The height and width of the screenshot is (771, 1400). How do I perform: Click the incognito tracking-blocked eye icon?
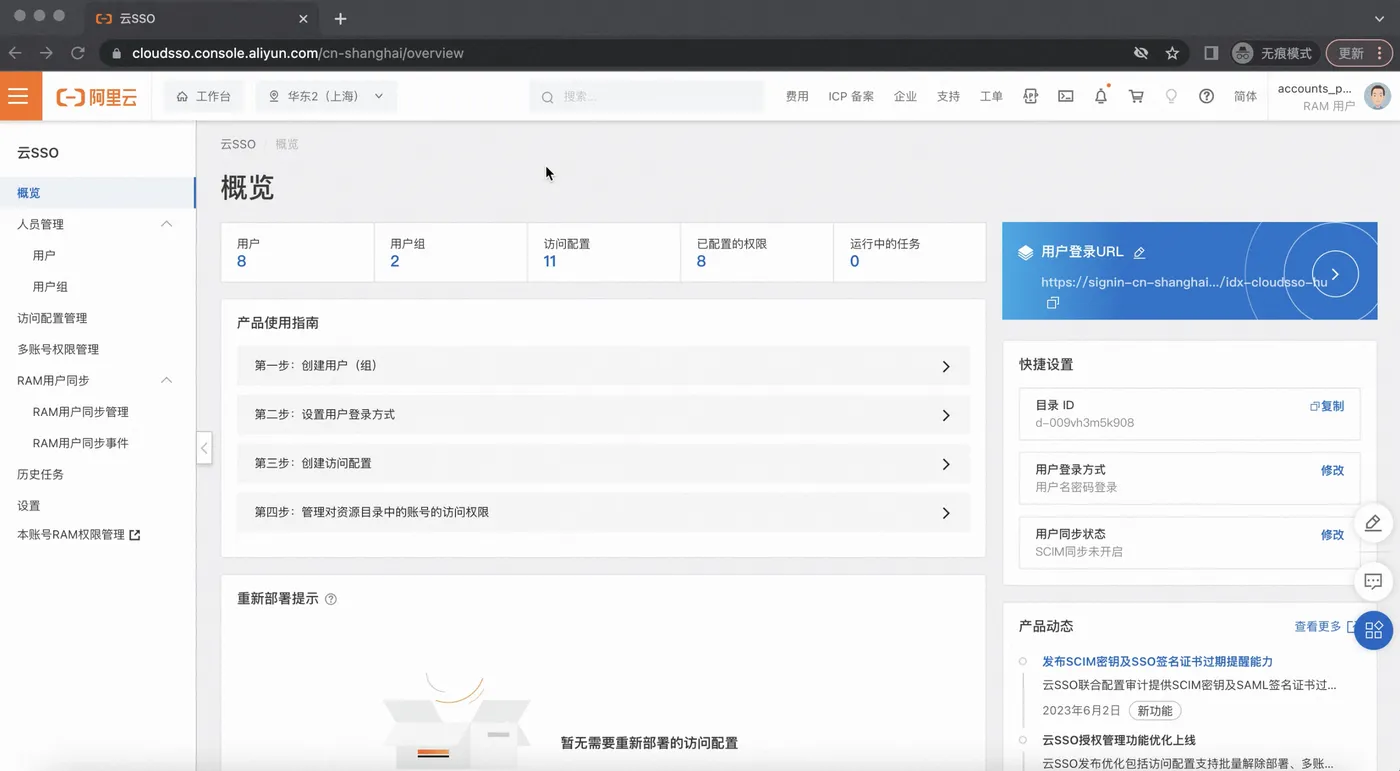coord(1140,53)
